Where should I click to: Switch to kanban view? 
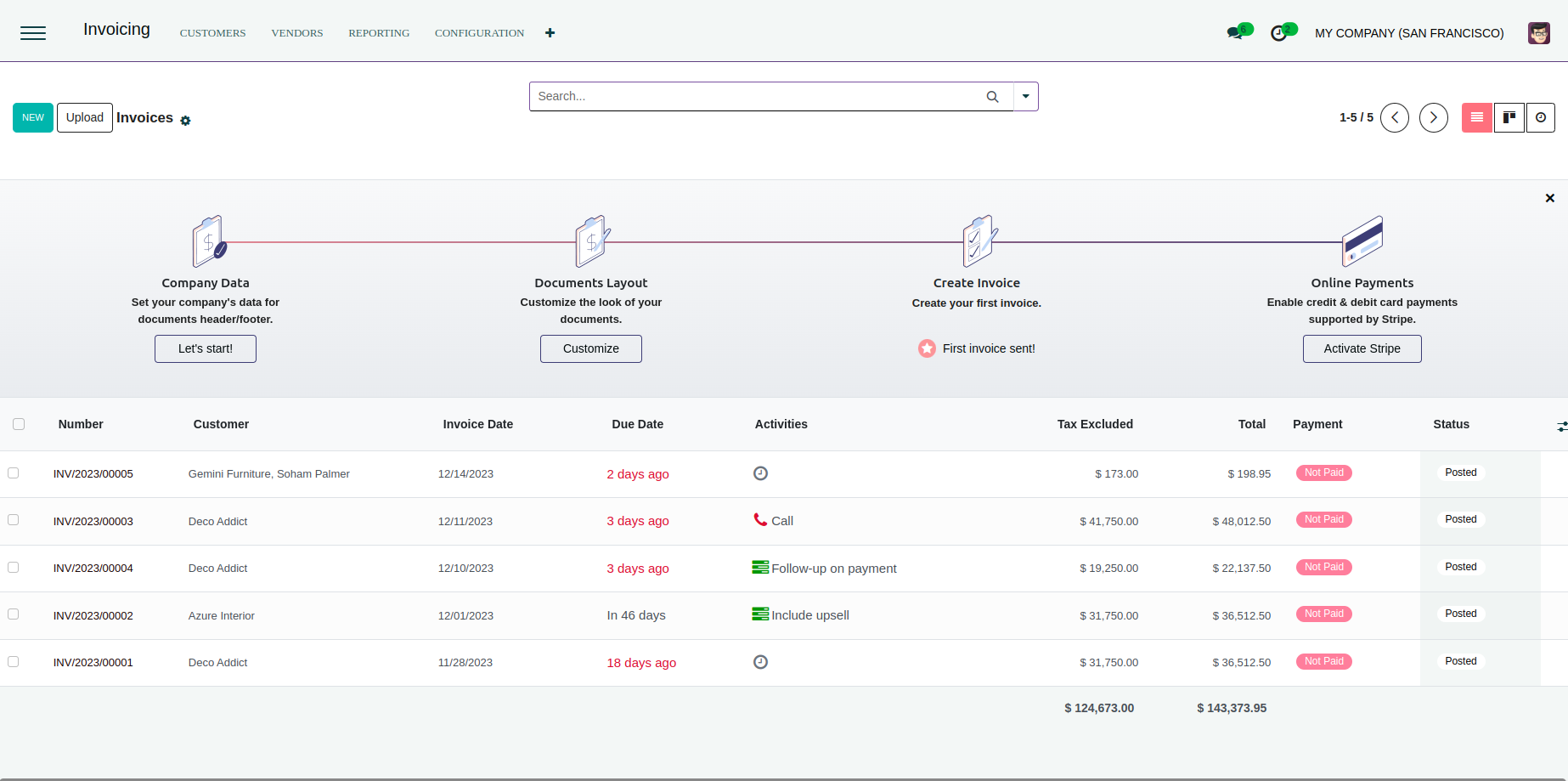pos(1509,117)
